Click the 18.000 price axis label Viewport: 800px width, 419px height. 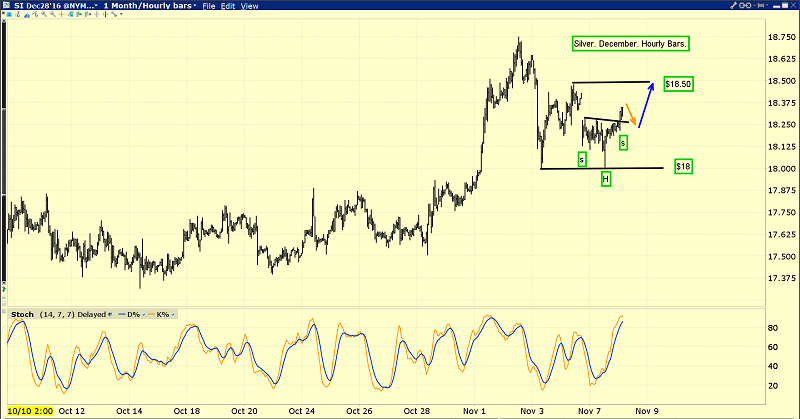781,168
